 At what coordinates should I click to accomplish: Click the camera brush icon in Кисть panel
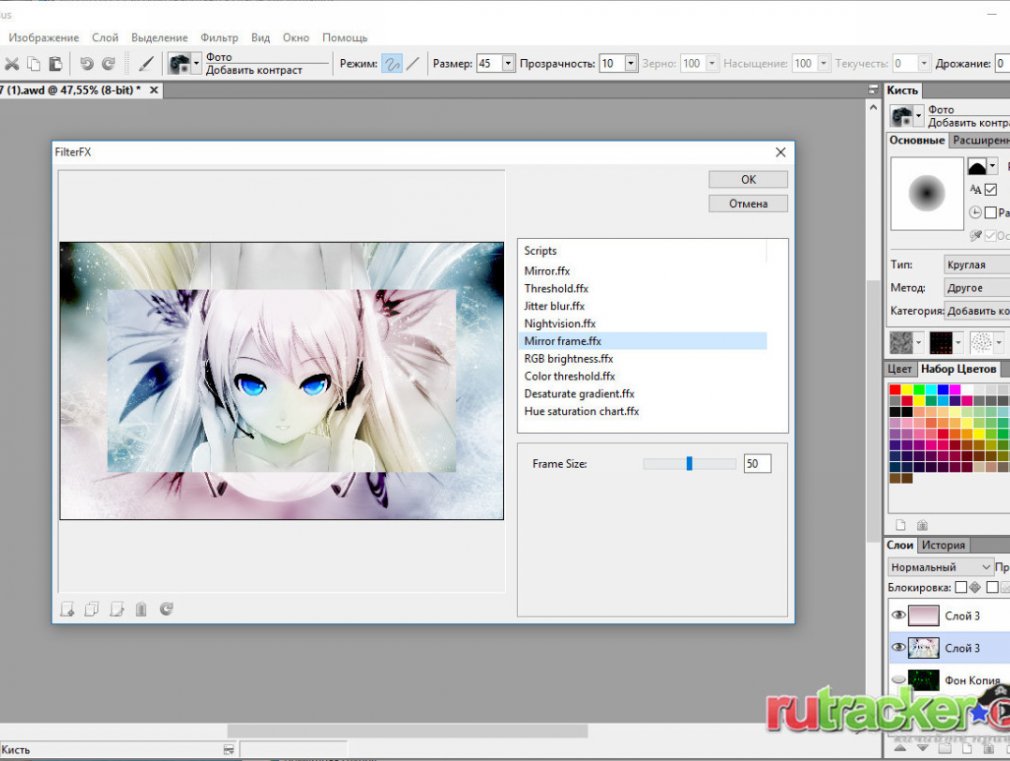coord(902,117)
